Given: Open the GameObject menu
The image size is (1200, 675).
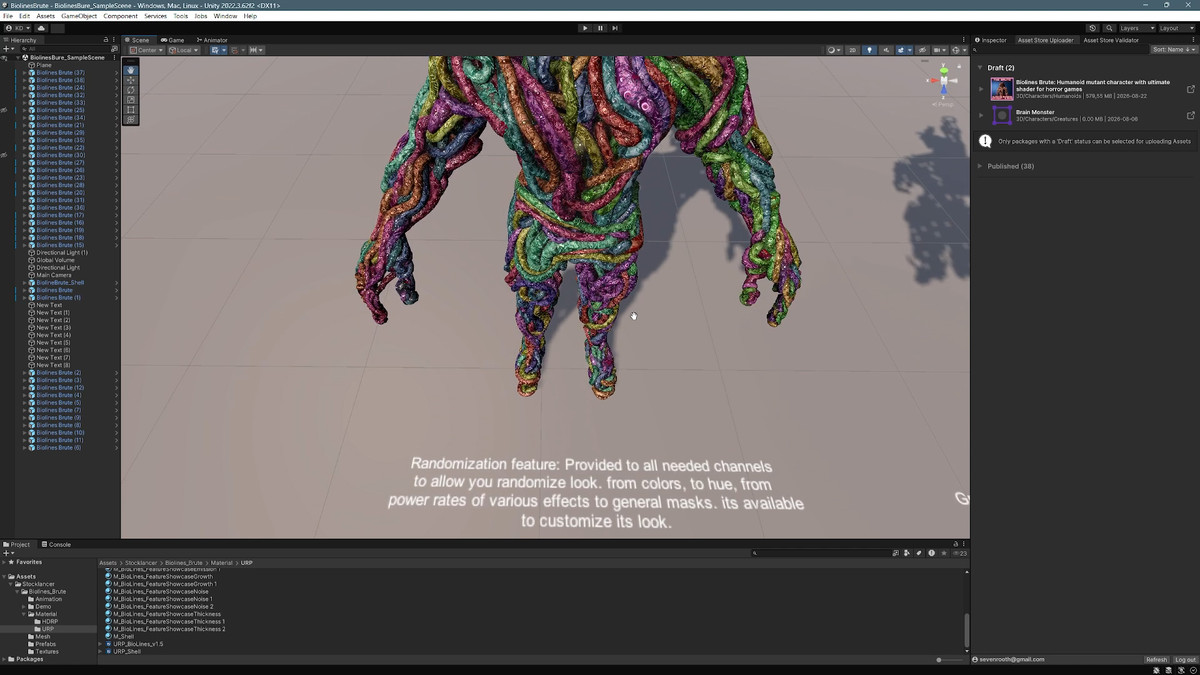Looking at the screenshot, I should [79, 16].
